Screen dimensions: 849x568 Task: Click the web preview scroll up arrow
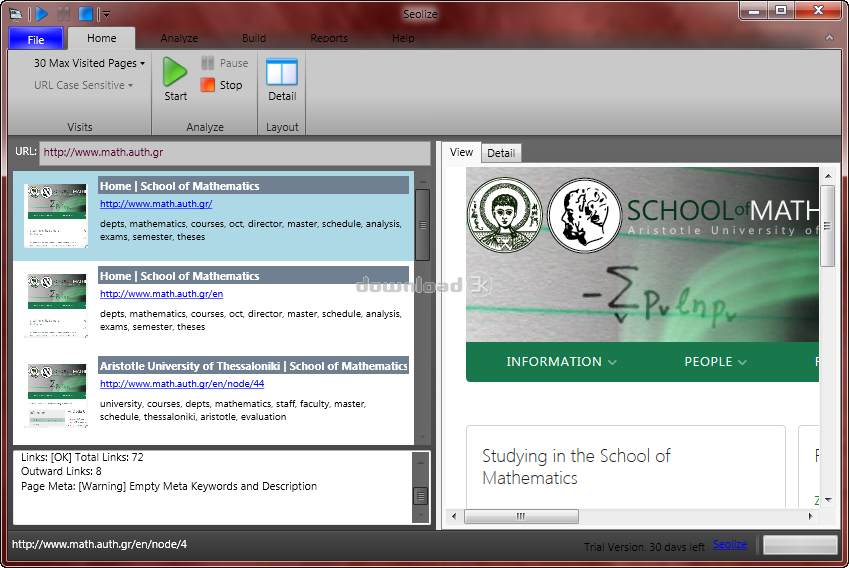(828, 176)
